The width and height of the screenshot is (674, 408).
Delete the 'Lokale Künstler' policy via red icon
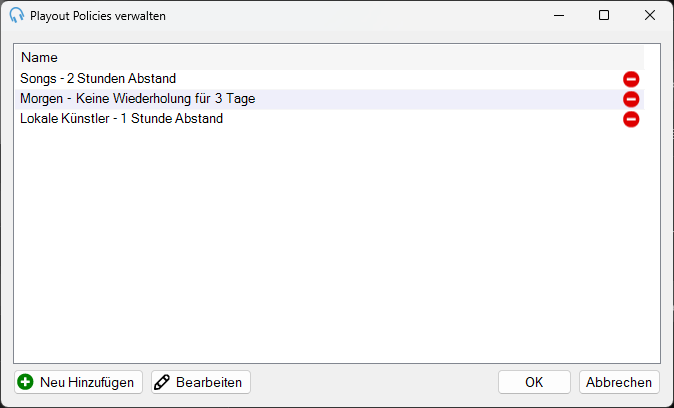(x=631, y=119)
